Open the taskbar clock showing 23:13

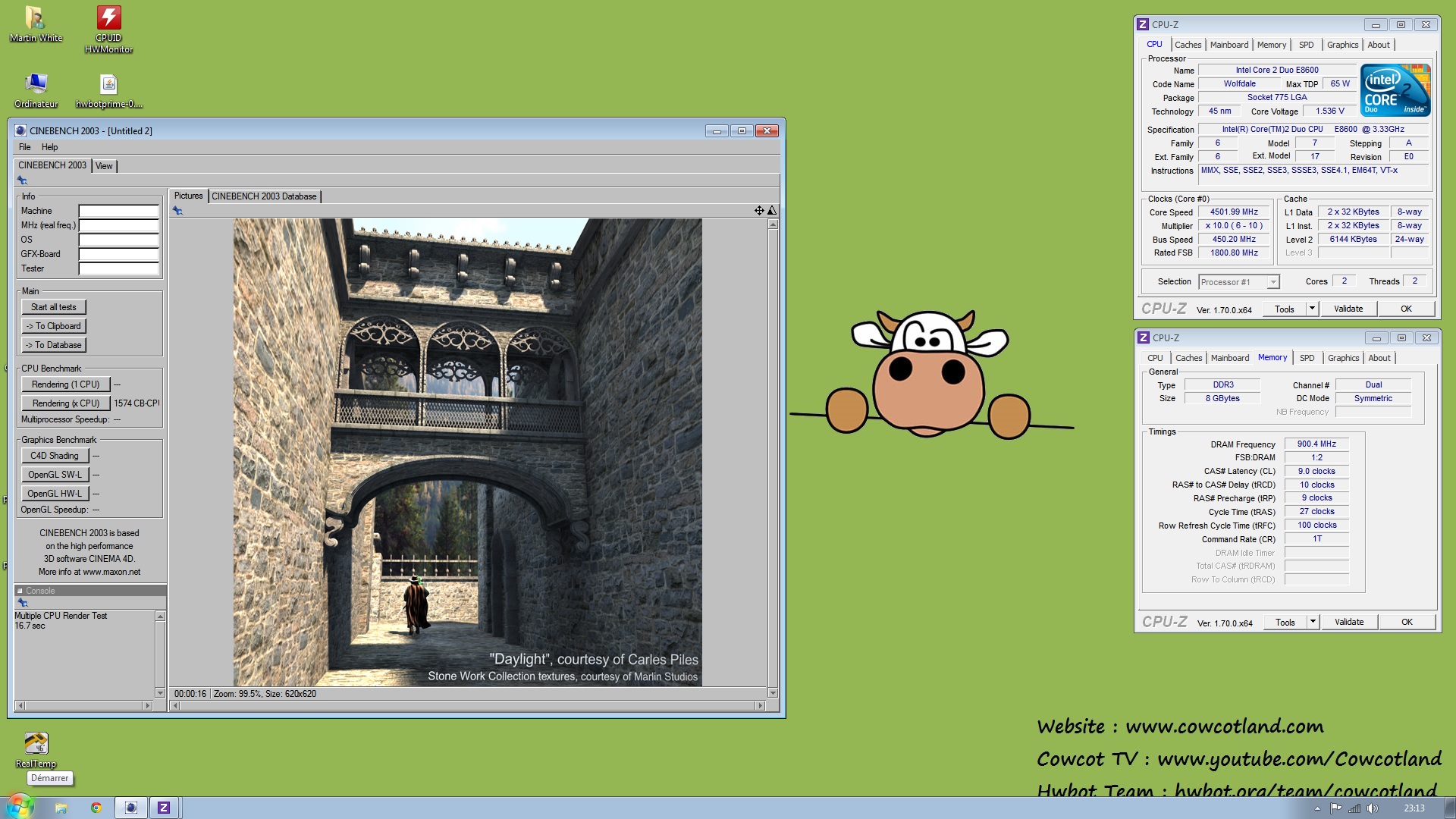[1414, 808]
